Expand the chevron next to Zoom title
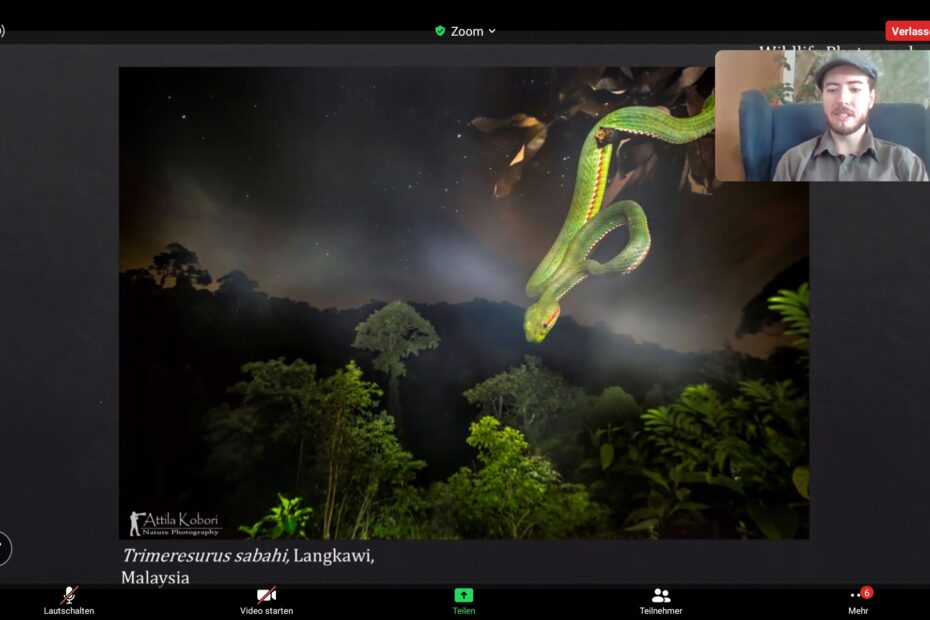930x620 pixels. tap(492, 32)
